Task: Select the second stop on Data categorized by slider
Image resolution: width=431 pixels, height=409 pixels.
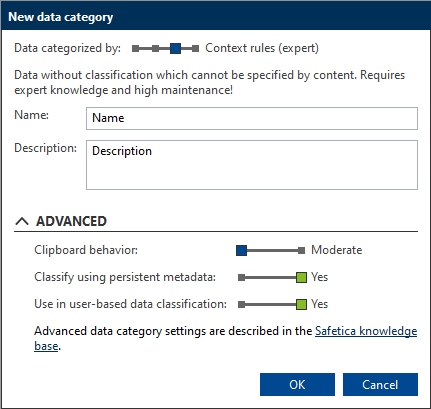Action: coord(155,49)
